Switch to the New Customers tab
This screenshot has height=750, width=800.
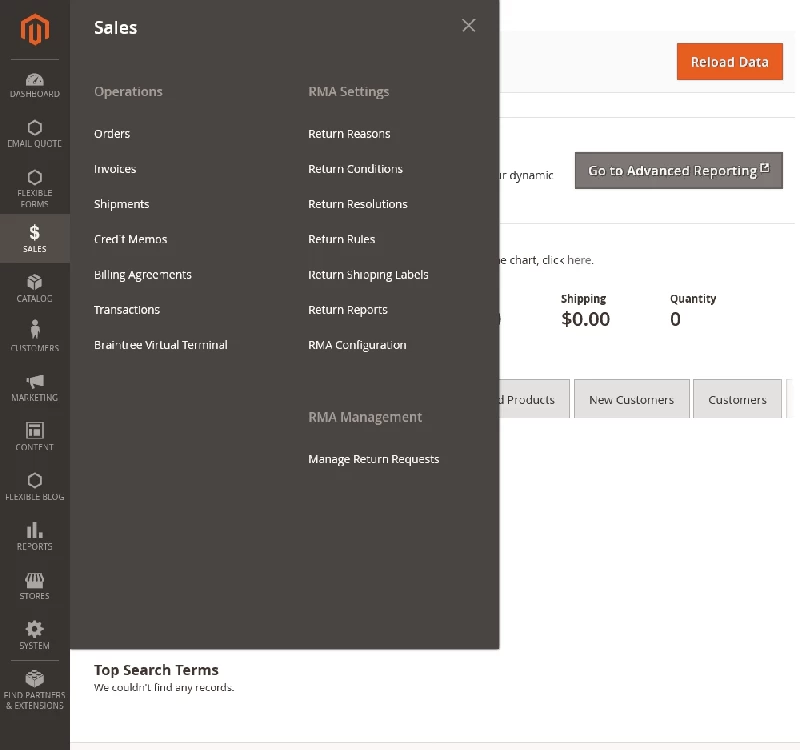click(632, 399)
